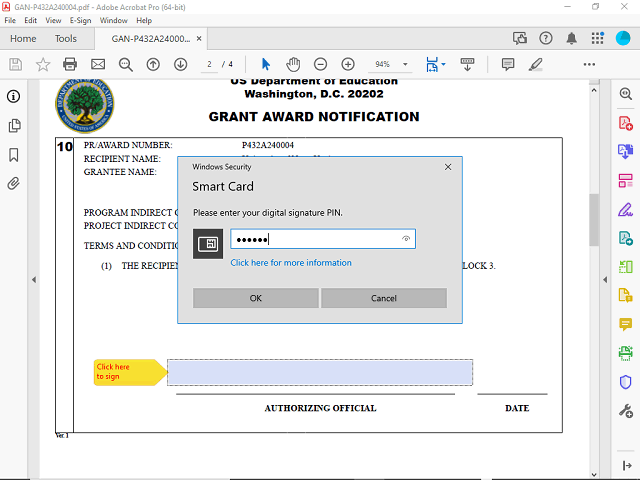640x480 pixels.
Task: Zoom in with the plus icon
Action: tap(348, 64)
